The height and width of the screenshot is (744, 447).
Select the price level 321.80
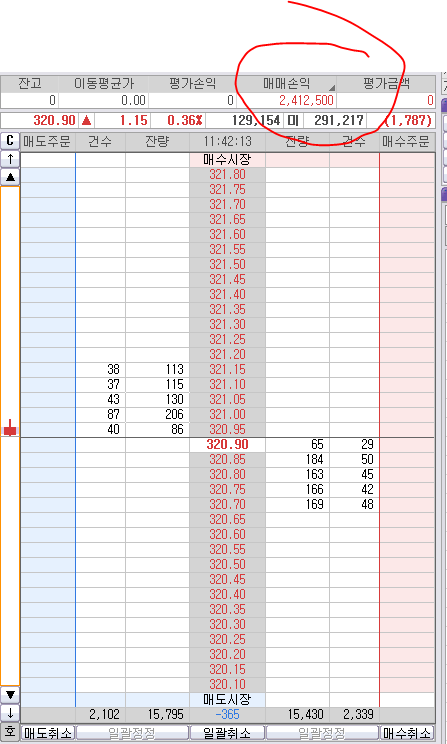pyautogui.click(x=227, y=175)
